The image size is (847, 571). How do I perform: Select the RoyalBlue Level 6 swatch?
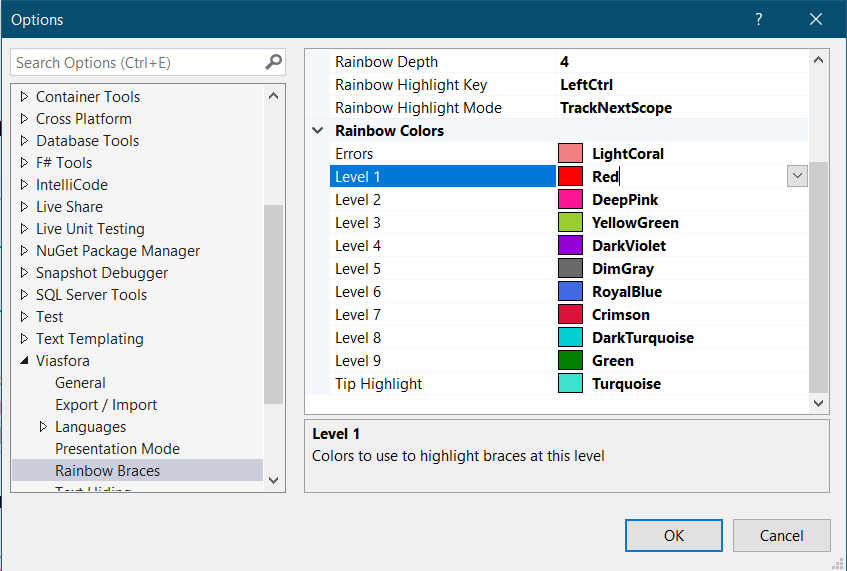point(570,292)
